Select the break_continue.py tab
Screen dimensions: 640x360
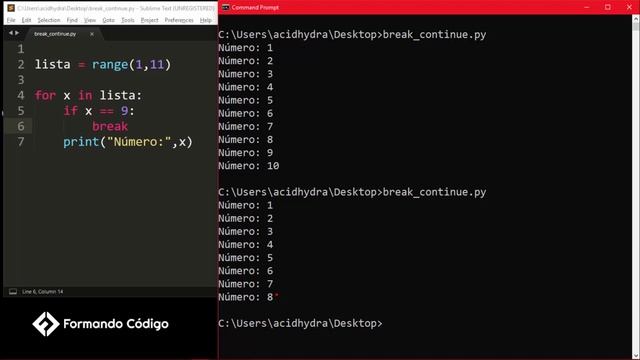[55, 34]
